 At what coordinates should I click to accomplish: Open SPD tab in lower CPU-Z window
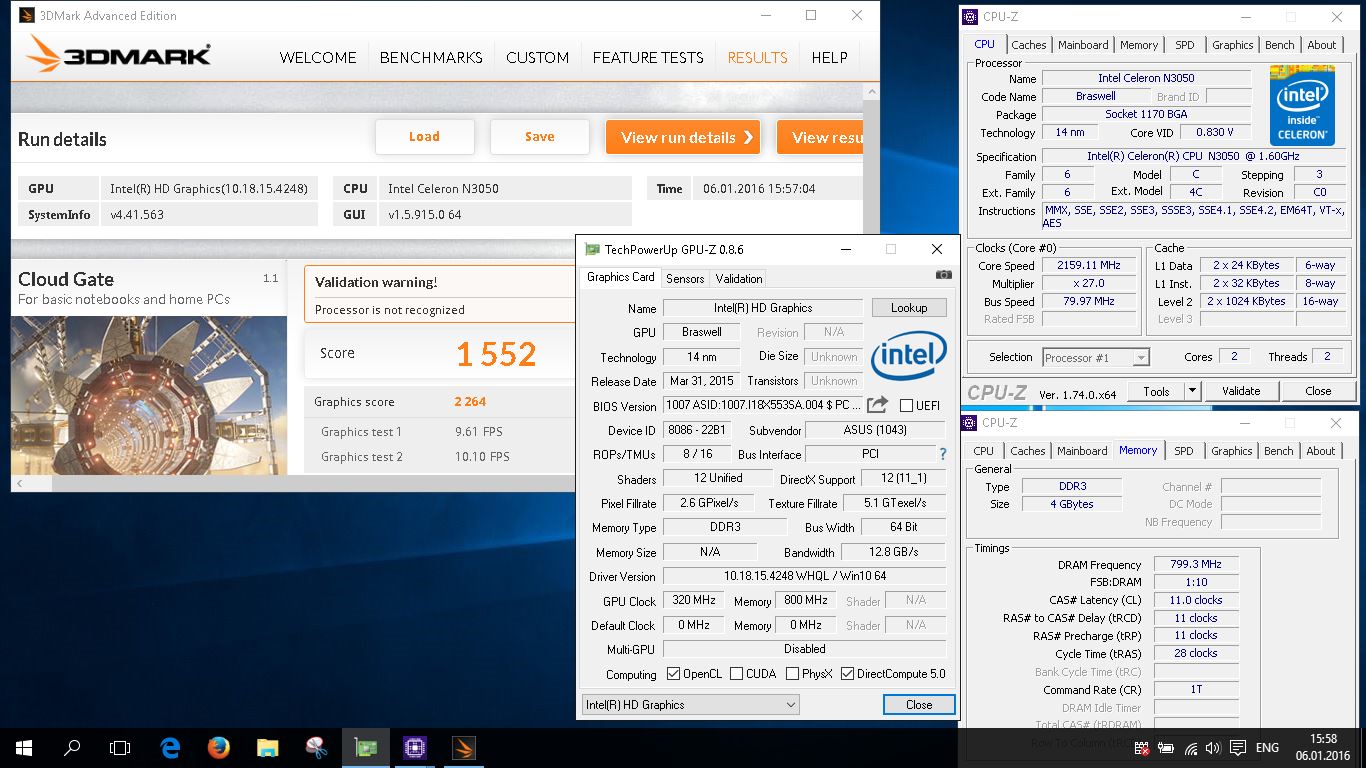tap(1184, 451)
